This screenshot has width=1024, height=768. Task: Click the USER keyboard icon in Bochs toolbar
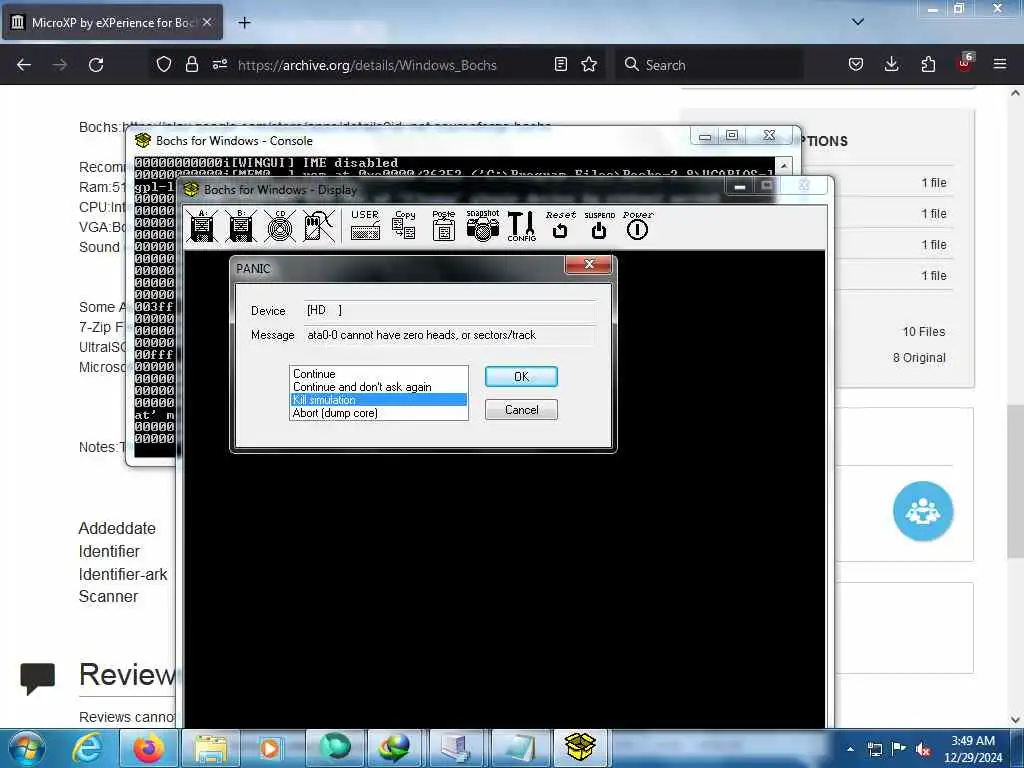(x=365, y=226)
